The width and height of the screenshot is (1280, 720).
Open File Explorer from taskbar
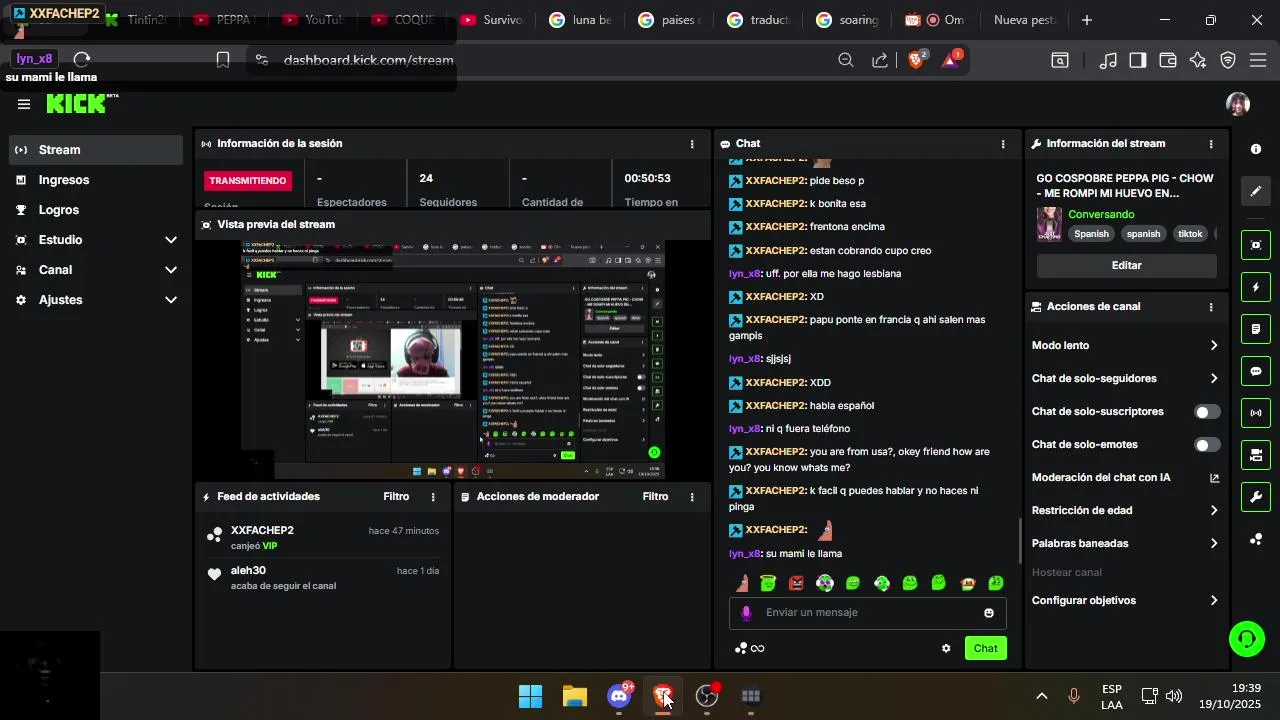pos(574,696)
